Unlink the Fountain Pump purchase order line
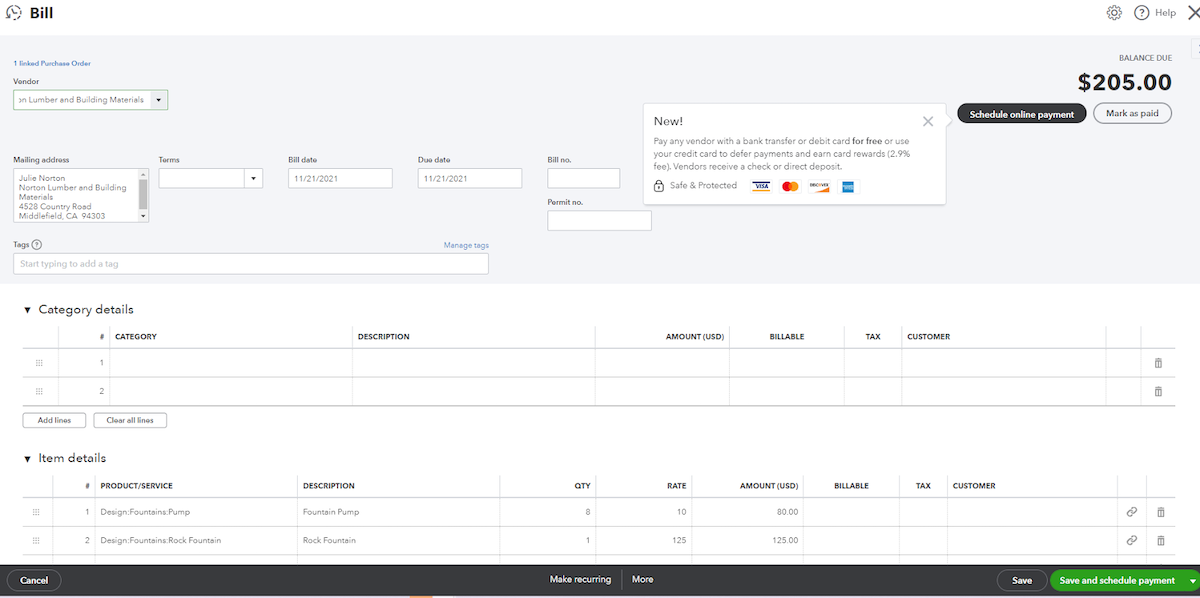Viewport: 1200px width, 598px height. (x=1131, y=511)
